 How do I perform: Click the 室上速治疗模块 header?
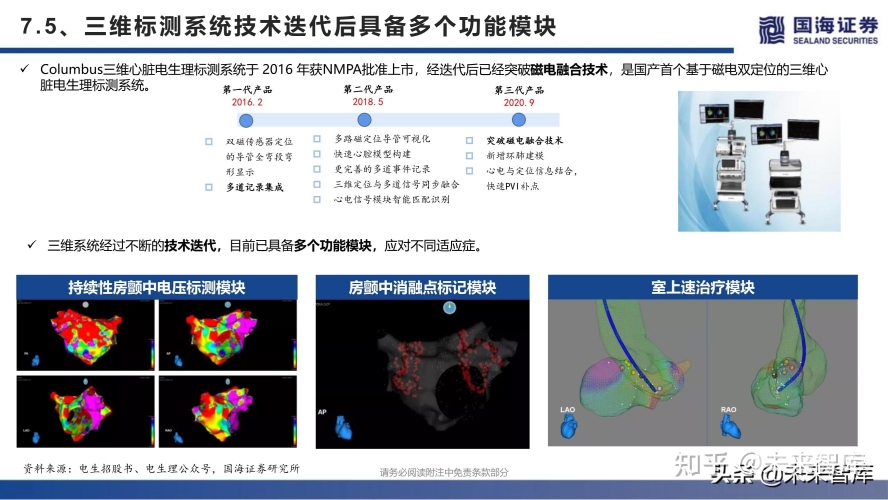pyautogui.click(x=703, y=287)
